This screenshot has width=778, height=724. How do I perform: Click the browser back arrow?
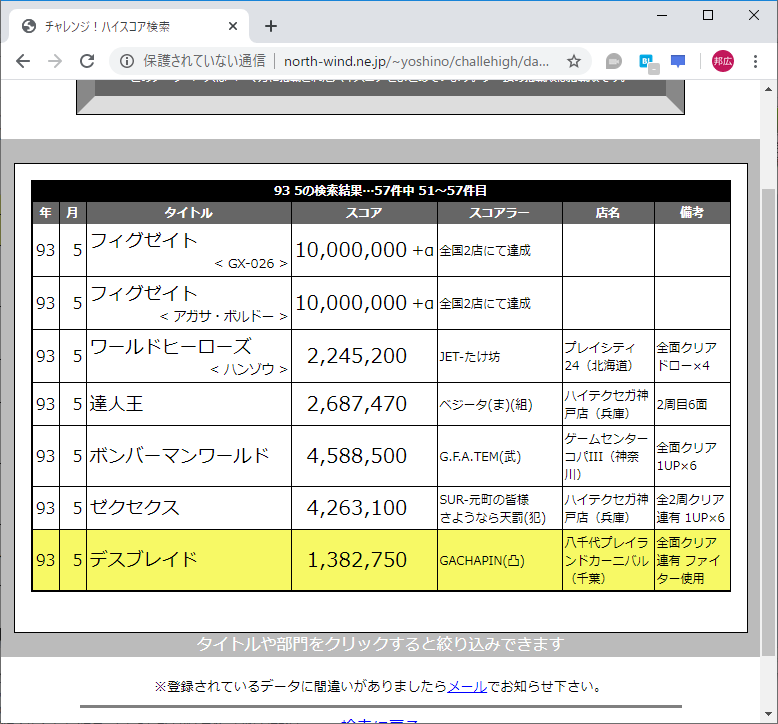tap(23, 61)
